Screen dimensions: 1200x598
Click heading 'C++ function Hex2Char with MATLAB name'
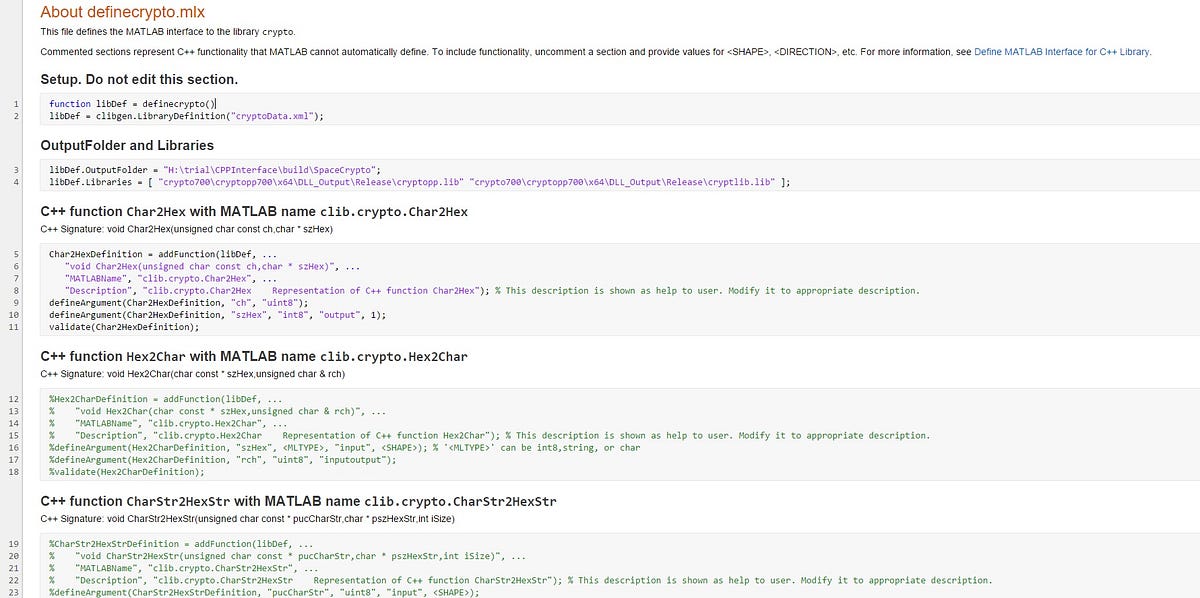[254, 356]
